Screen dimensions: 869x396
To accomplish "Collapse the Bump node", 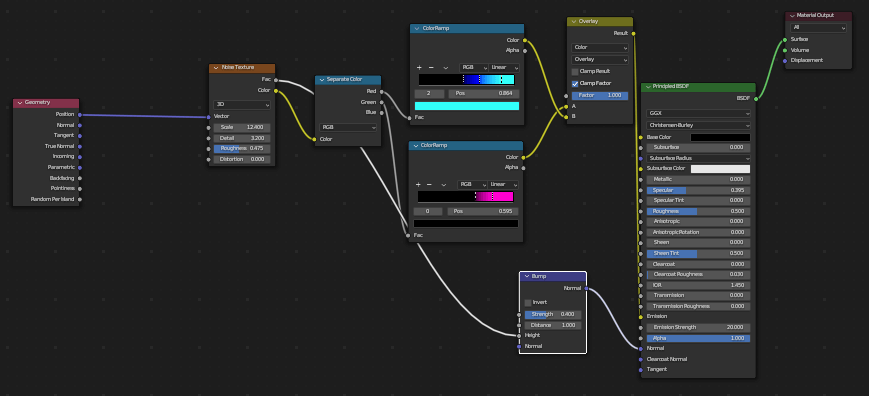I will pyautogui.click(x=526, y=276).
